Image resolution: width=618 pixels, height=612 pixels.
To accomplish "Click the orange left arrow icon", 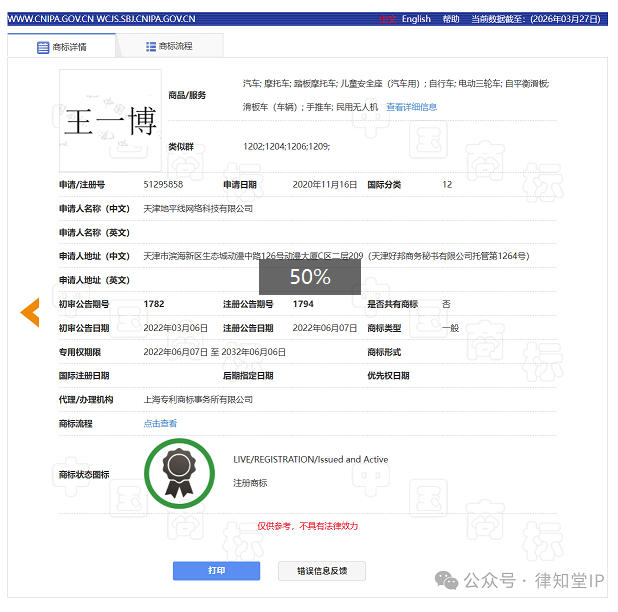I will tap(30, 313).
